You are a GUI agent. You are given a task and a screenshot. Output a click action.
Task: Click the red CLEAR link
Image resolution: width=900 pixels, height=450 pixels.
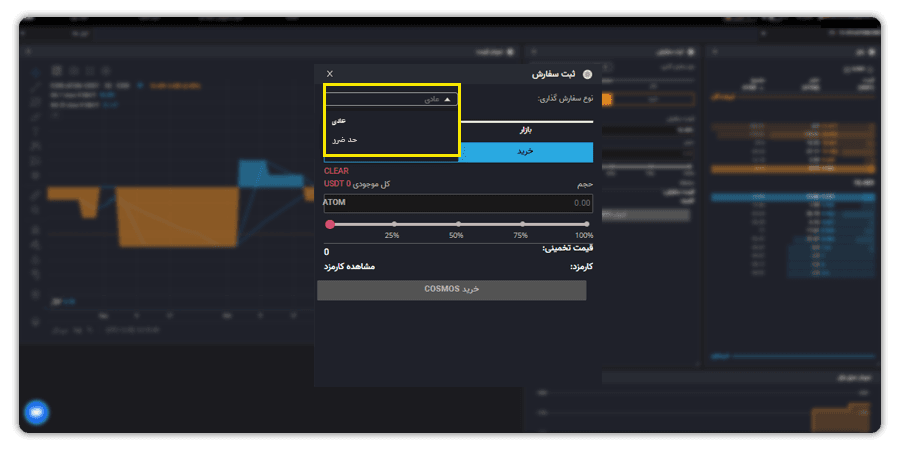pyautogui.click(x=336, y=171)
